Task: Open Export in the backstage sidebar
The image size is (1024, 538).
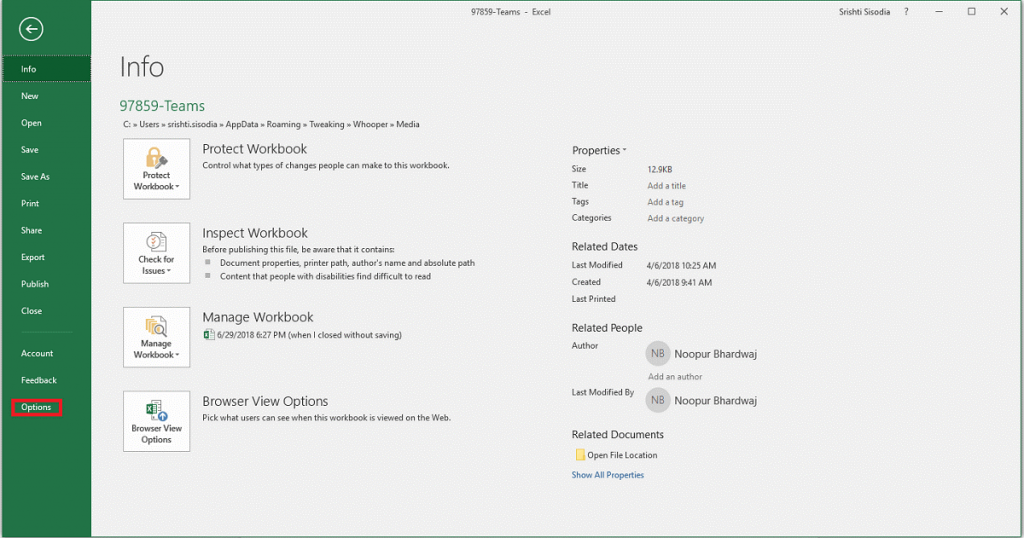Action: [x=33, y=257]
